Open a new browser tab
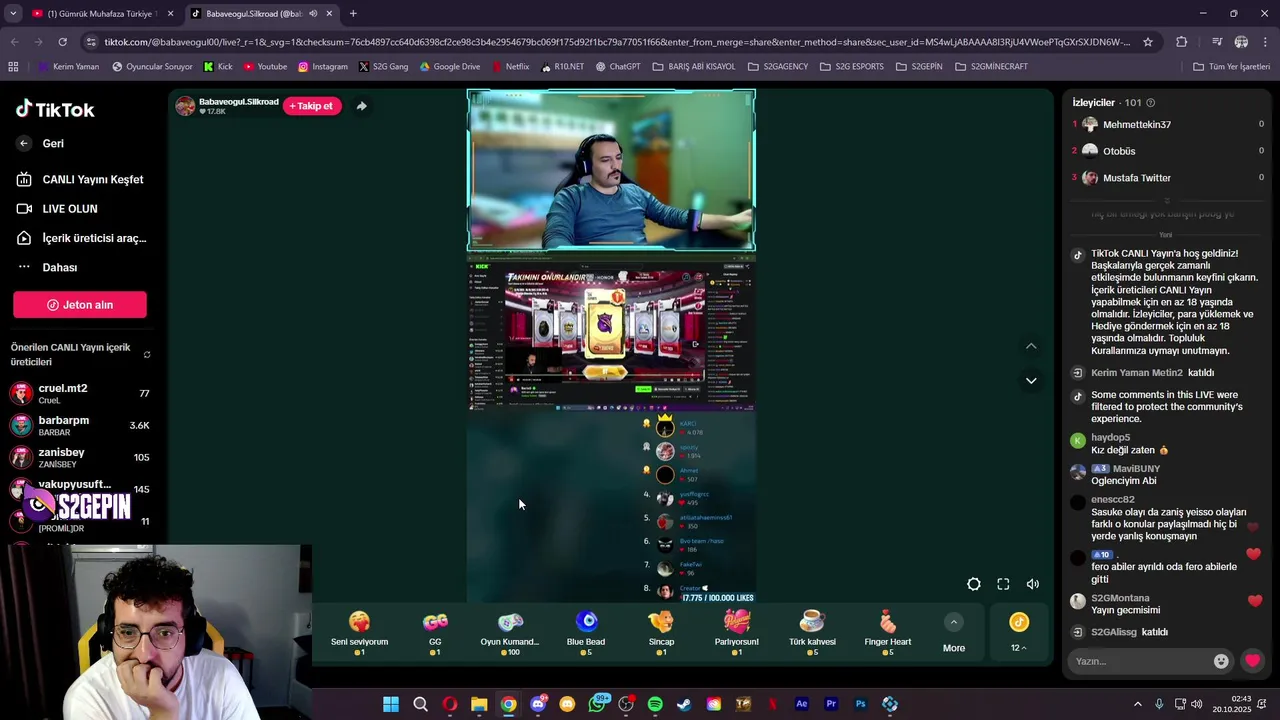This screenshot has height=720, width=1280. tap(353, 14)
